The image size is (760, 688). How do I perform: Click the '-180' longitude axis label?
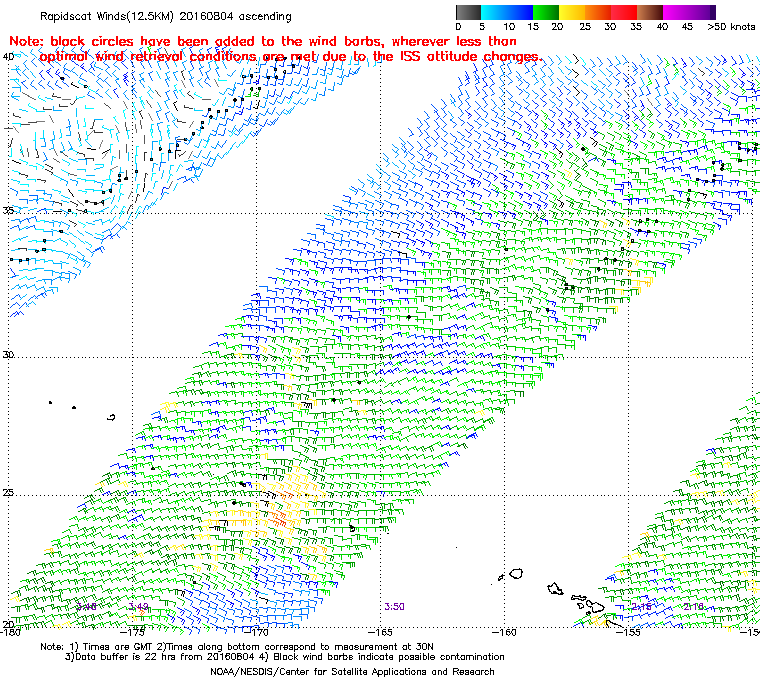(x=10, y=632)
